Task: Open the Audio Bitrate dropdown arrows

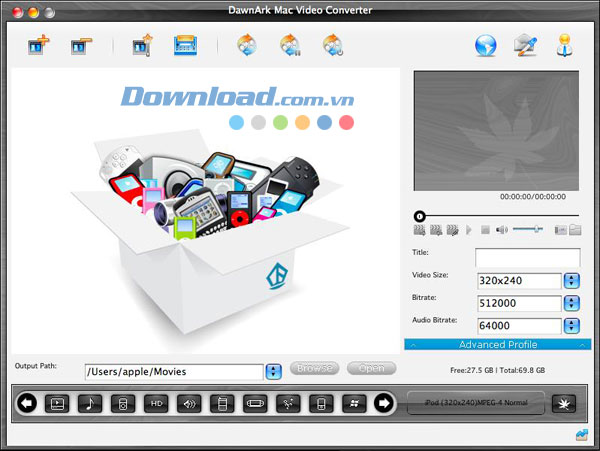Action: [572, 325]
